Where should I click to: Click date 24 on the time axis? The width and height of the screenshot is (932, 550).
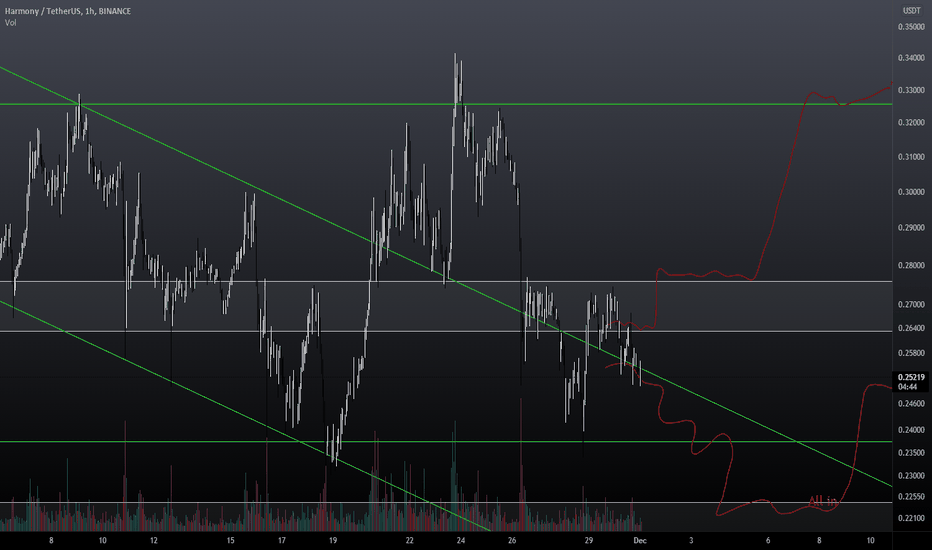(461, 540)
